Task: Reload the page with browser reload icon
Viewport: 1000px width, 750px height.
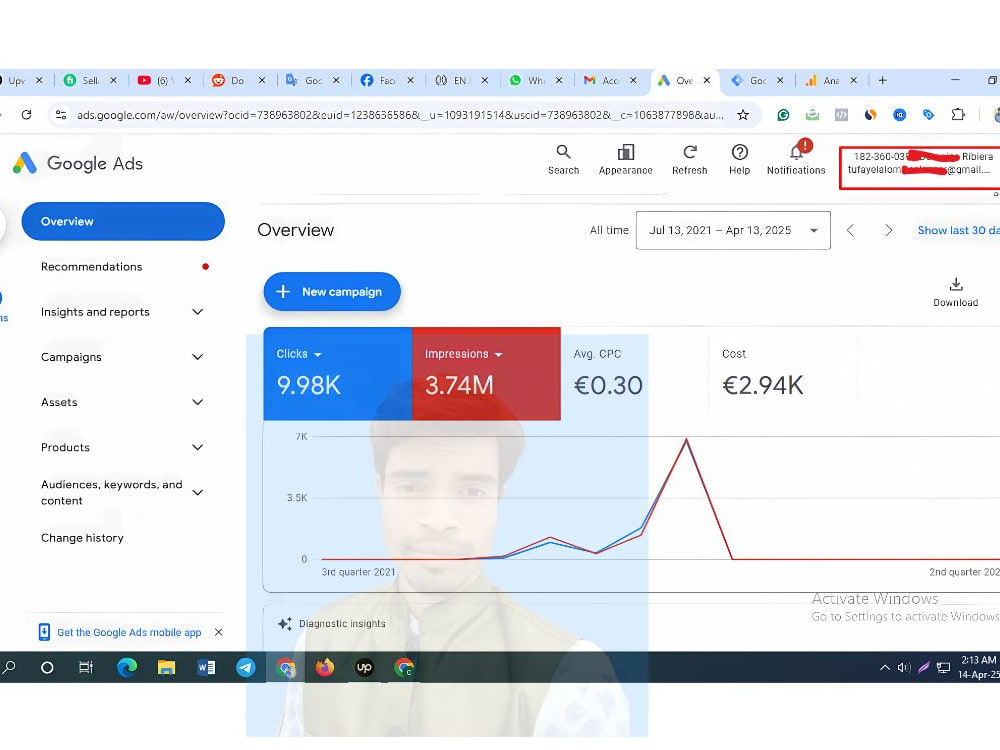Action: [26, 115]
